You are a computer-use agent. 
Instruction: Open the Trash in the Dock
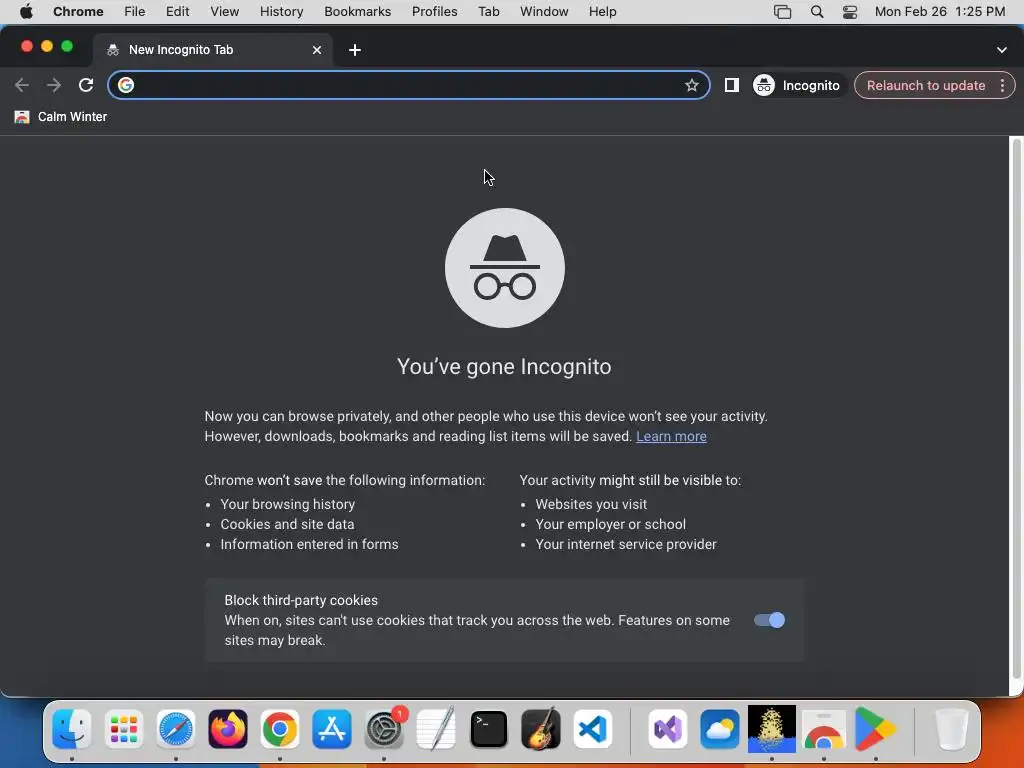tap(951, 729)
